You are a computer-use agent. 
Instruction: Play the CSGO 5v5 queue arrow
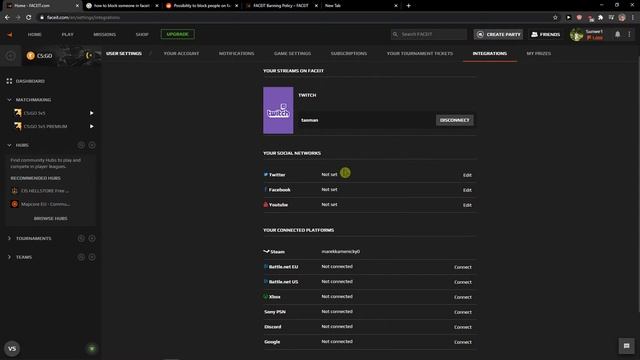coord(91,113)
